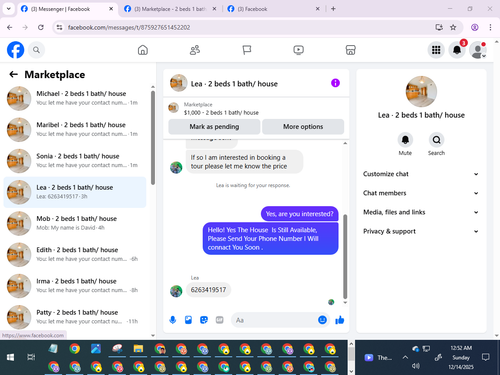Screen dimensions: 500x375
Task: Click the message input field
Action: 275,320
